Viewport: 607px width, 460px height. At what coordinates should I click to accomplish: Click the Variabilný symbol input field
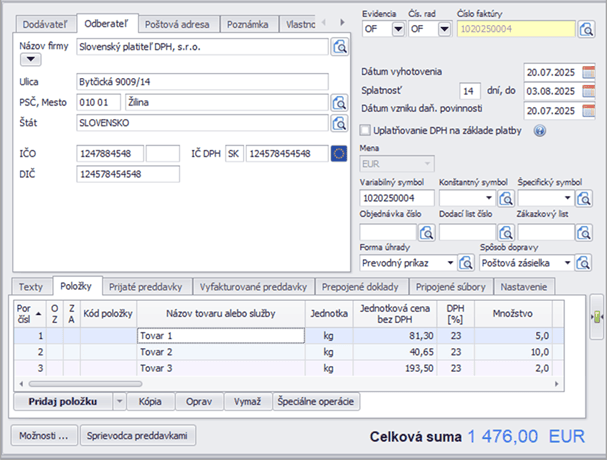396,198
